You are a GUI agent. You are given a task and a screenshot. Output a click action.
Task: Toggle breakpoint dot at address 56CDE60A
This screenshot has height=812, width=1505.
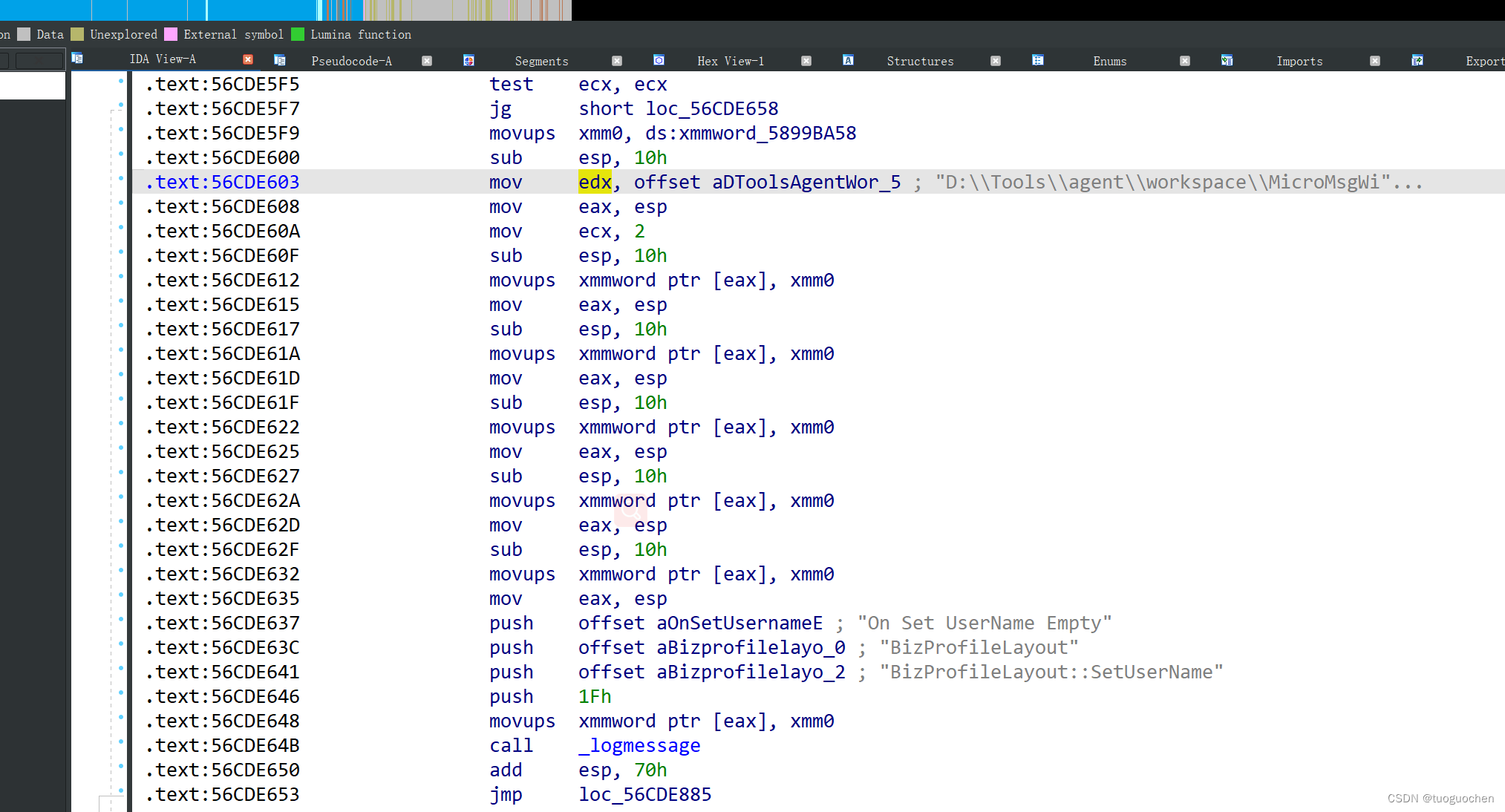[x=121, y=227]
